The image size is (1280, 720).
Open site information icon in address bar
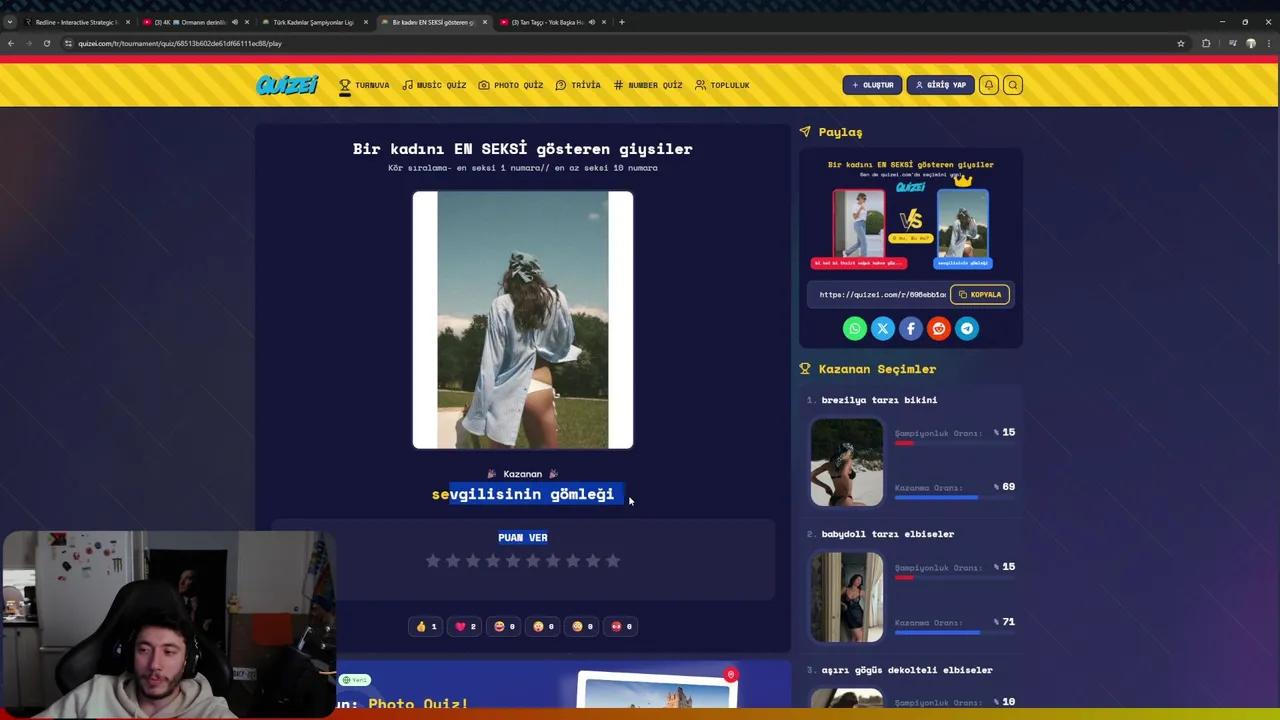pyautogui.click(x=68, y=43)
